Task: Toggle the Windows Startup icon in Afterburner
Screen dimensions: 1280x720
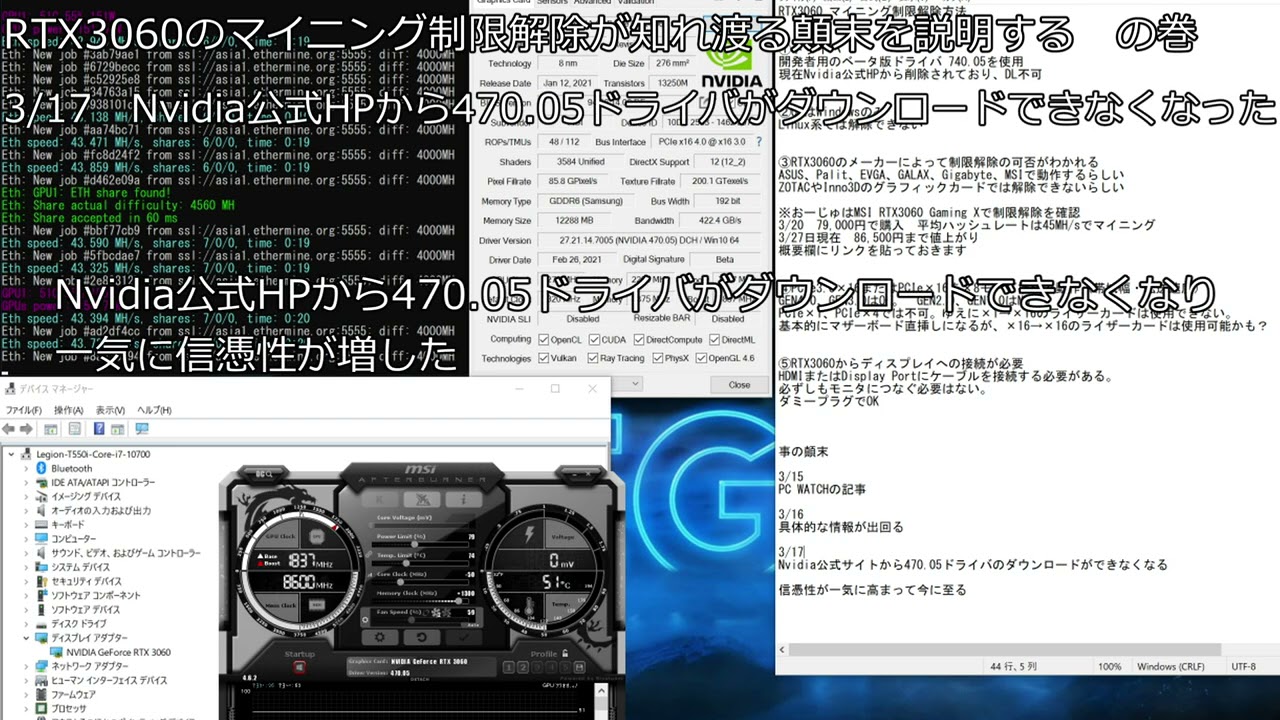Action: tap(298, 667)
